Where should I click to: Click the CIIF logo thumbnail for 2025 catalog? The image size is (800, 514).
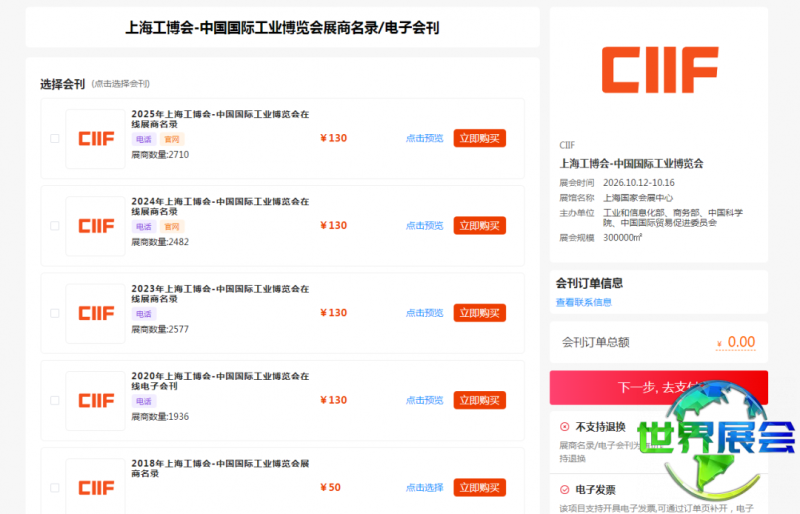pos(95,139)
